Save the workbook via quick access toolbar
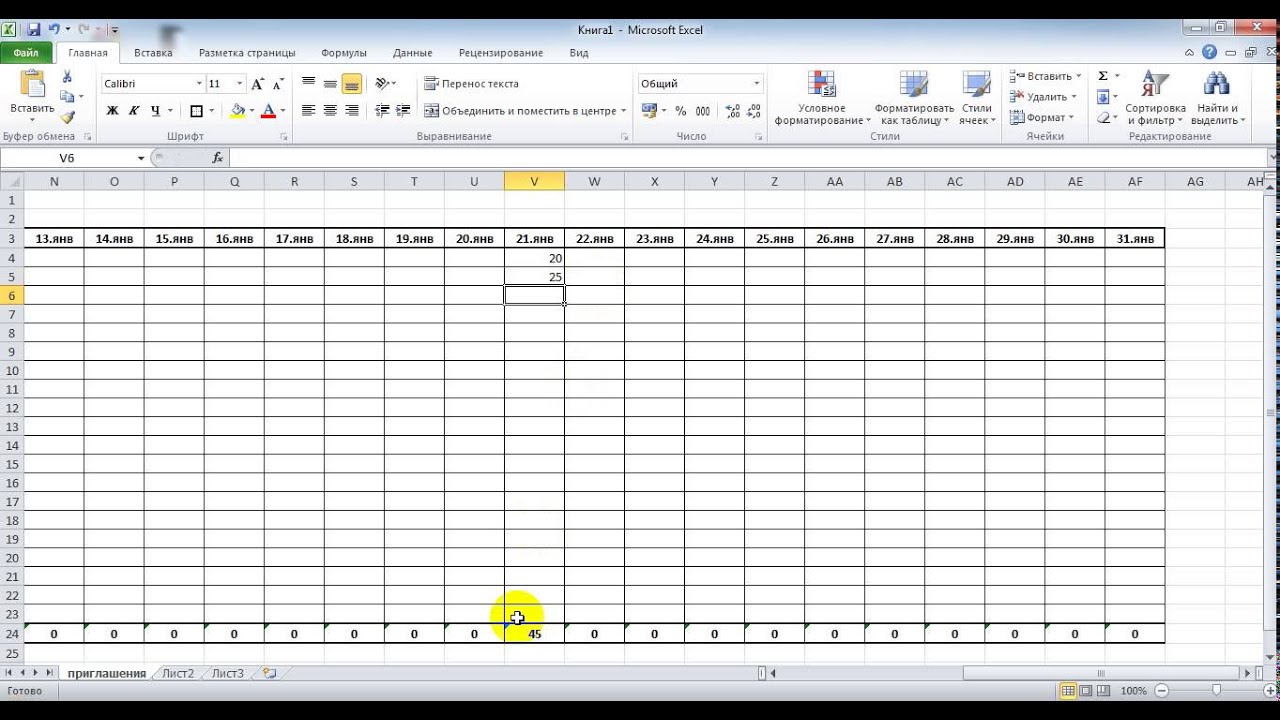The height and width of the screenshot is (720, 1280). (x=34, y=30)
